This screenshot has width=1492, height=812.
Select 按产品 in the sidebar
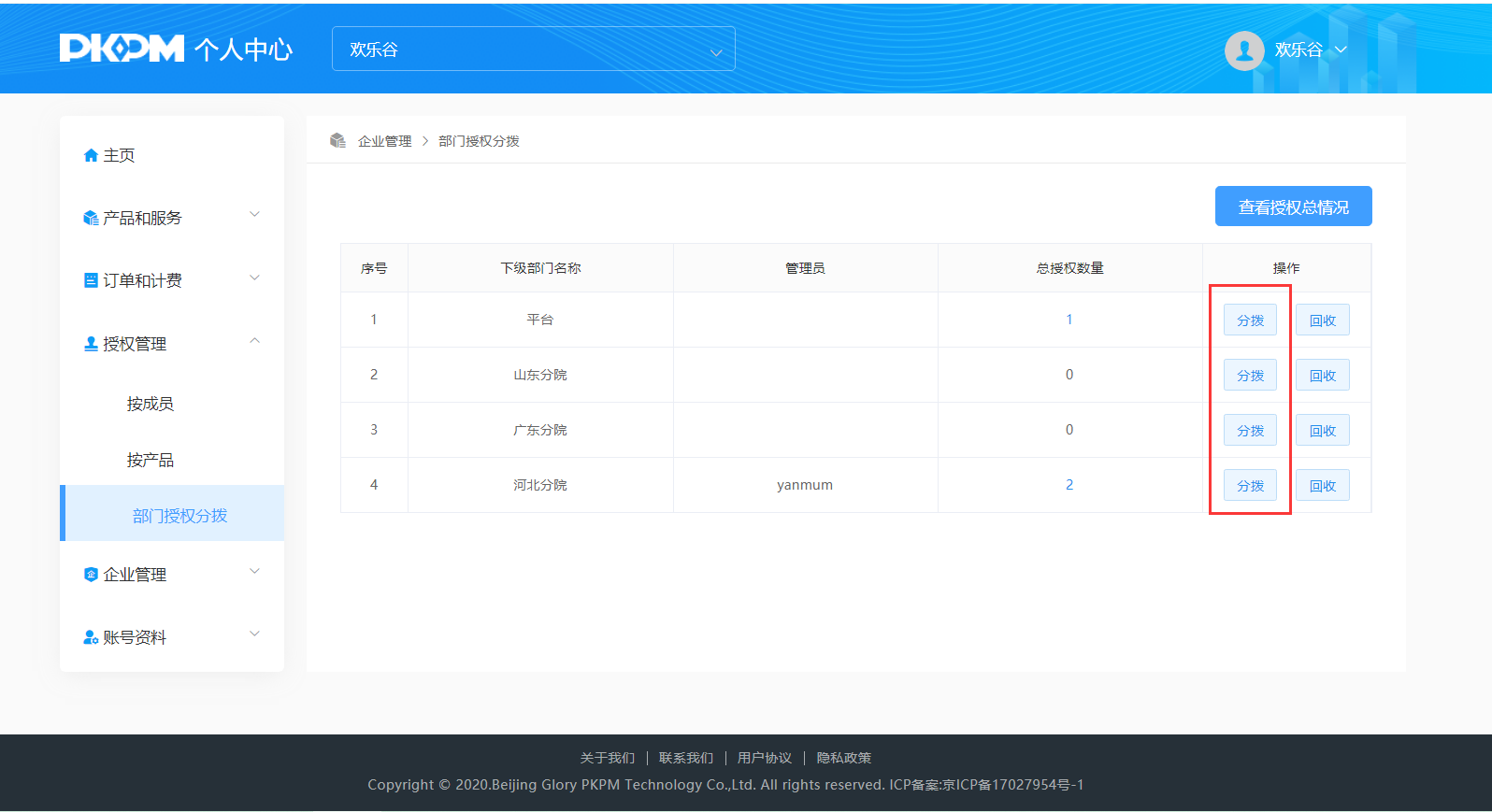151,460
